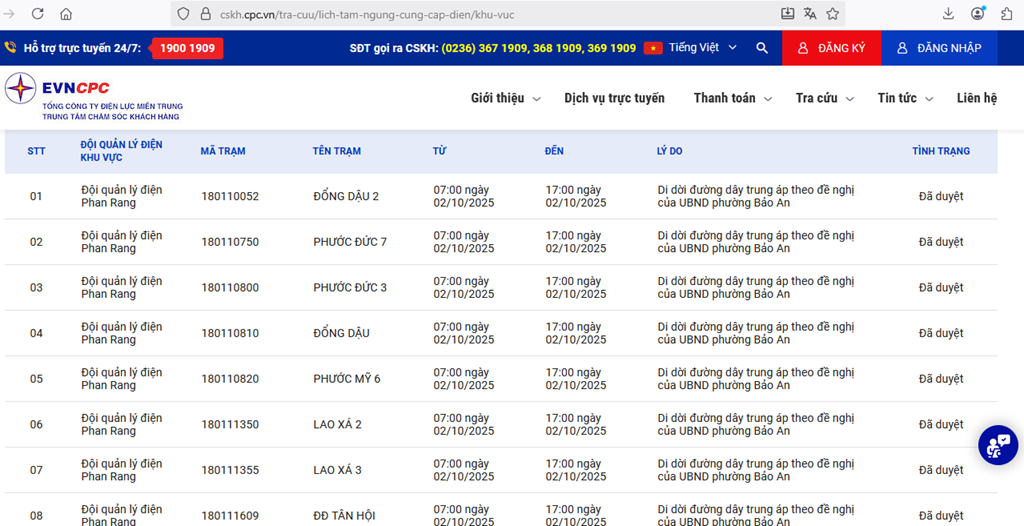
Task: Bookmark this page with the star icon
Action: pyautogui.click(x=833, y=14)
